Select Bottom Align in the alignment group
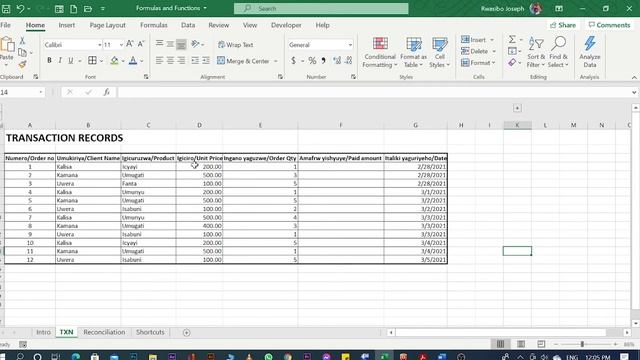Viewport: 640px width, 360px height. [x=181, y=44]
